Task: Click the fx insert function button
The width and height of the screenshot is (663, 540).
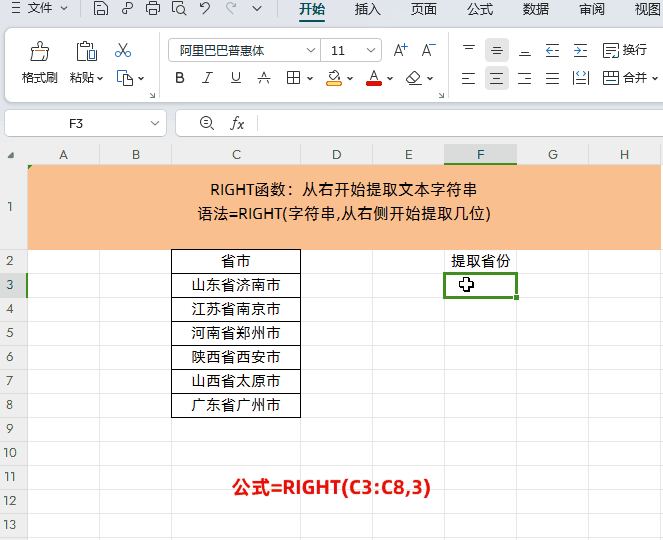Action: tap(237, 123)
